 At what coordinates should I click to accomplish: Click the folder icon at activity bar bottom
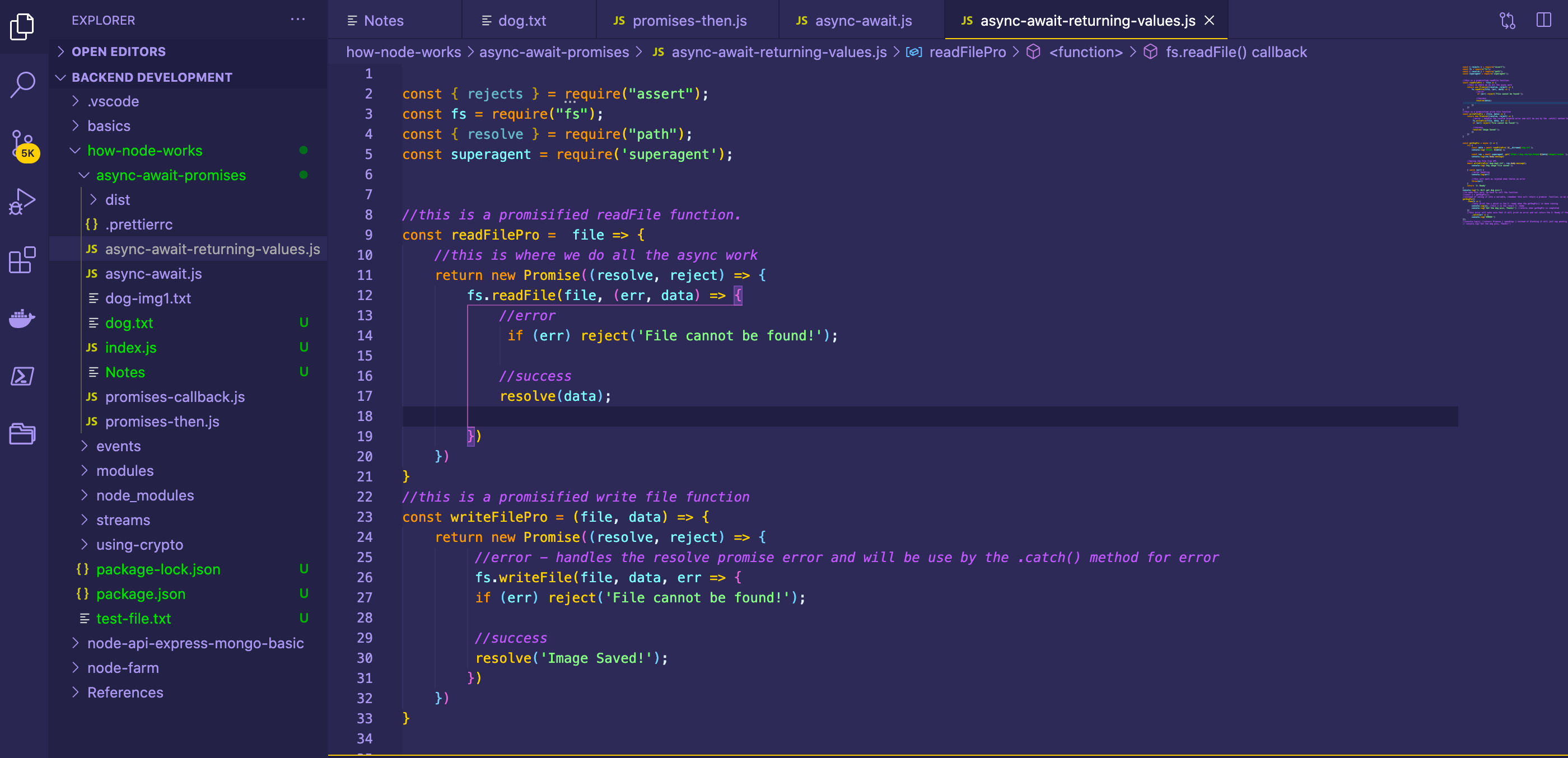(22, 433)
